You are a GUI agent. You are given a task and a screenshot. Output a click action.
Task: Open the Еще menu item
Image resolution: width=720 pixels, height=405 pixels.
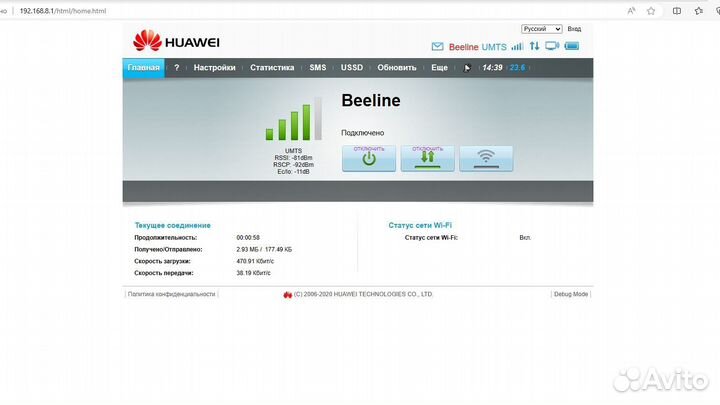click(x=439, y=68)
